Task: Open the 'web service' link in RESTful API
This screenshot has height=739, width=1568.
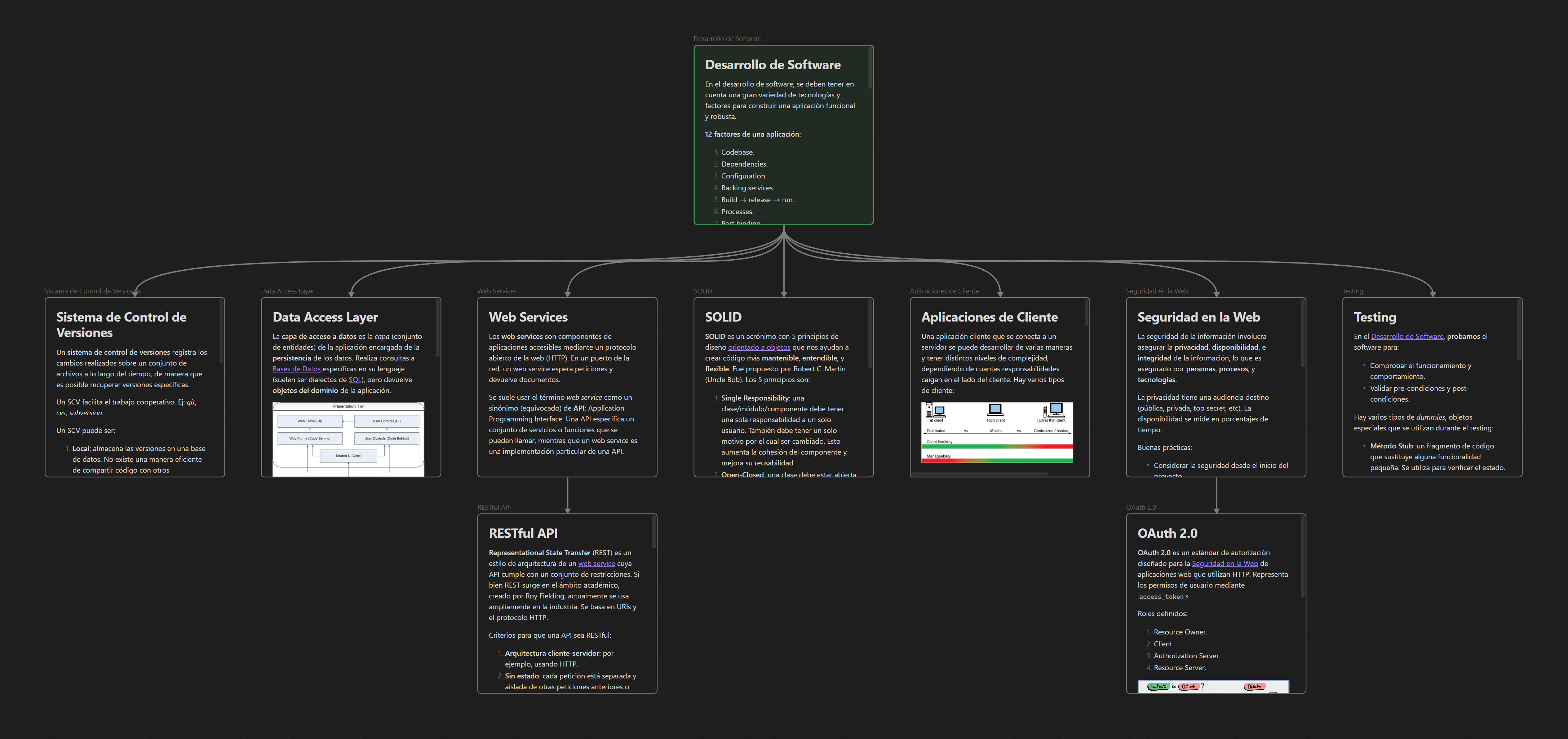Action: (597, 564)
